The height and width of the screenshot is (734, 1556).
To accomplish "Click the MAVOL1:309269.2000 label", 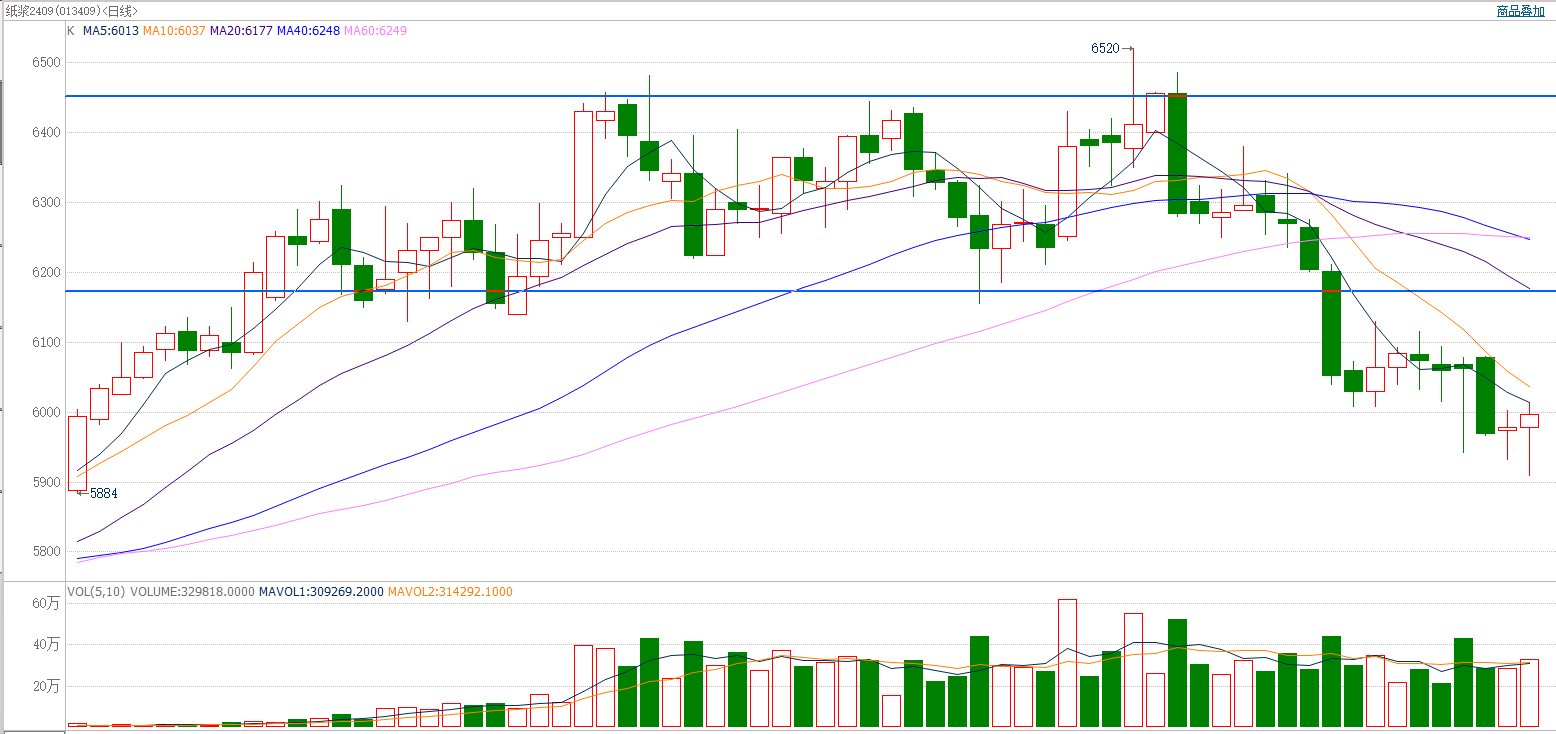I will tap(321, 592).
